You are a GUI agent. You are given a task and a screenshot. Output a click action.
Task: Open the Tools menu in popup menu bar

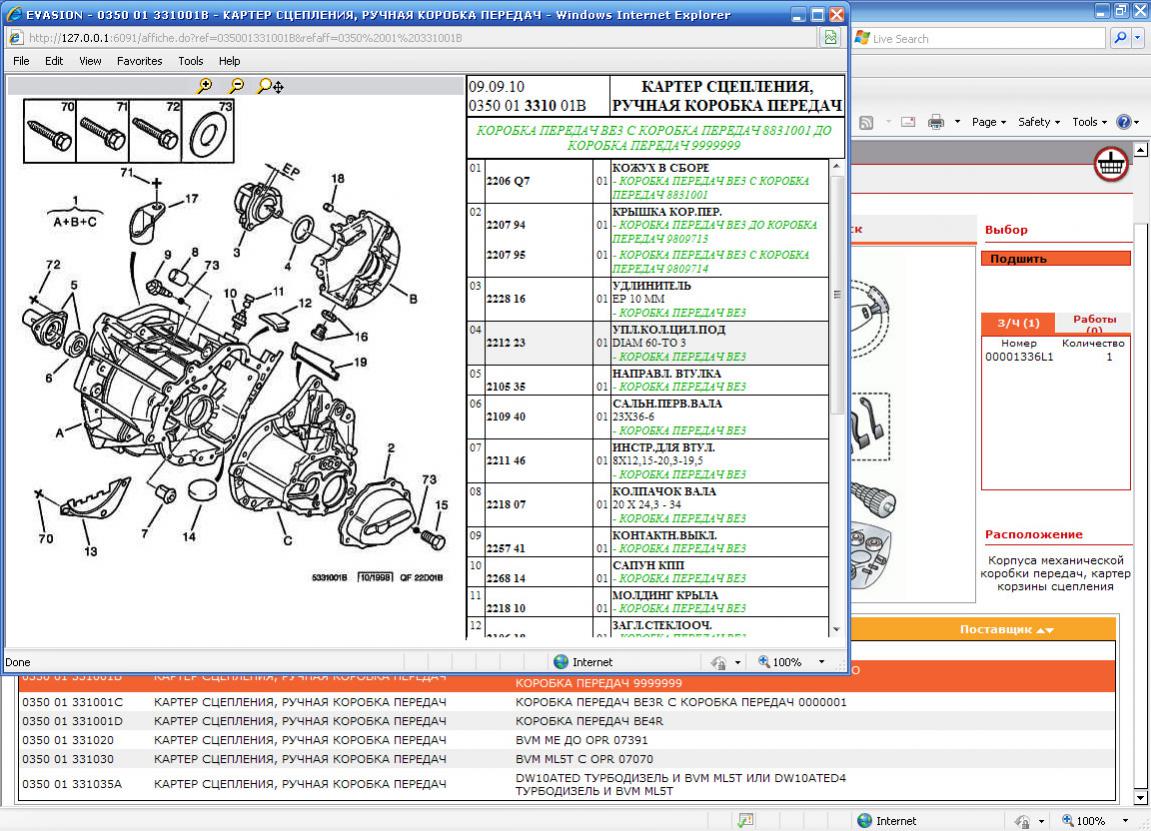pyautogui.click(x=190, y=61)
